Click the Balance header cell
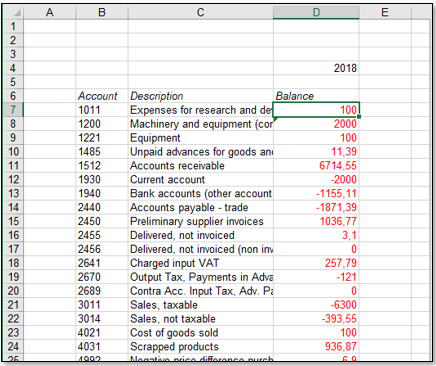The width and height of the screenshot is (436, 366). (316, 96)
